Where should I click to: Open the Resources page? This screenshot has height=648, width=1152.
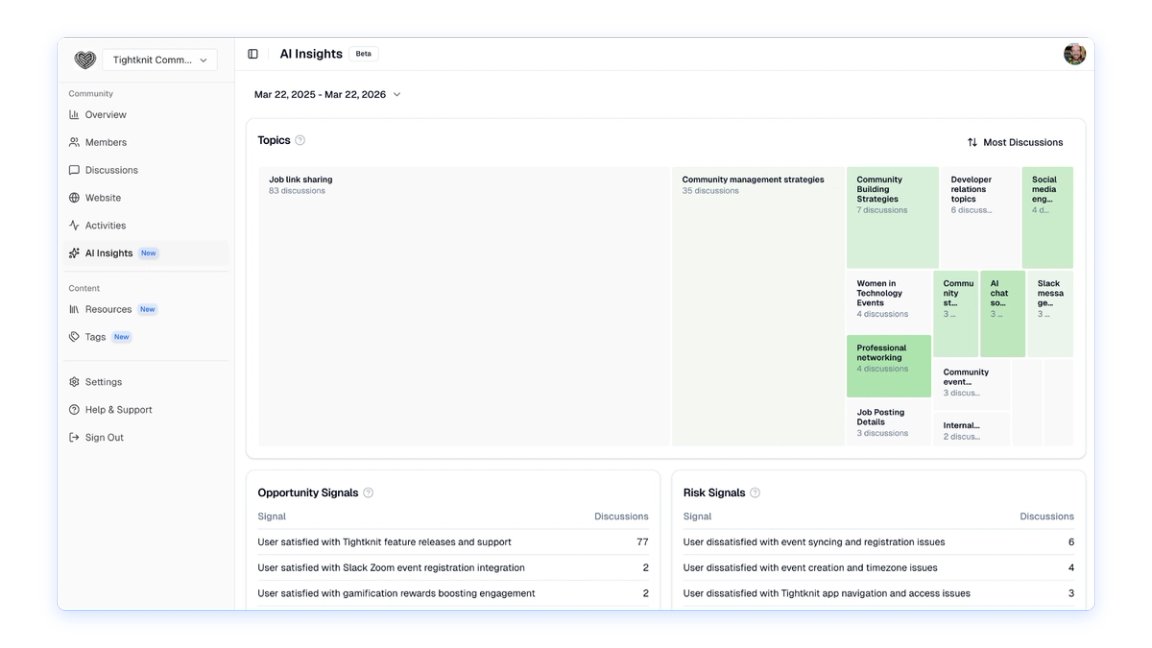coord(145,309)
